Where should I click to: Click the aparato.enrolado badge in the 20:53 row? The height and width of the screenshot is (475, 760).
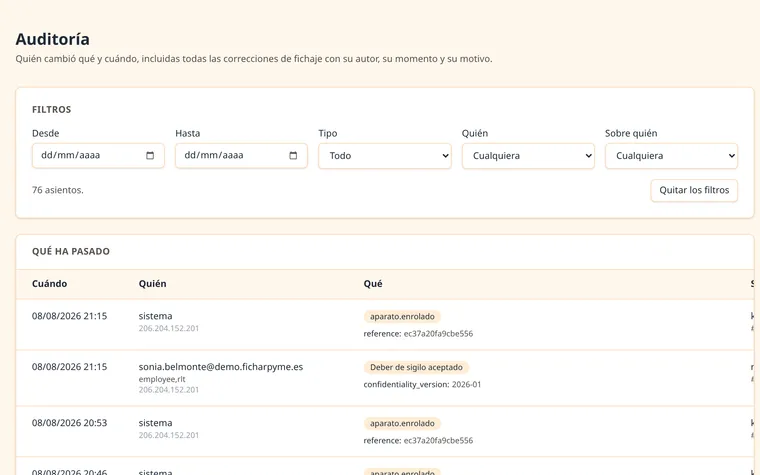(x=402, y=424)
